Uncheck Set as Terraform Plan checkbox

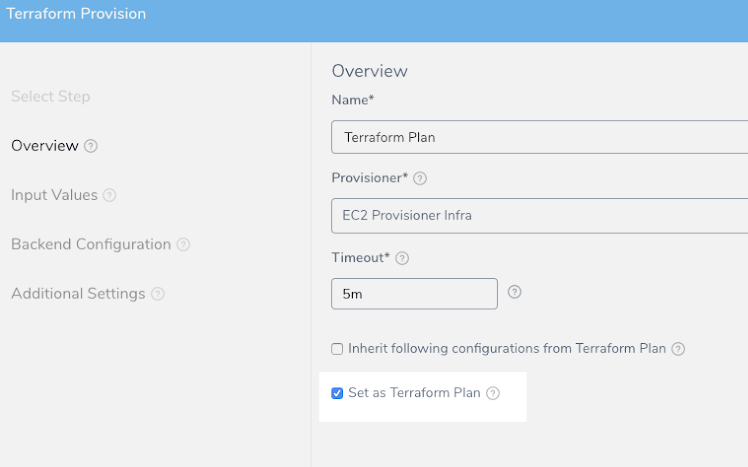click(x=337, y=393)
